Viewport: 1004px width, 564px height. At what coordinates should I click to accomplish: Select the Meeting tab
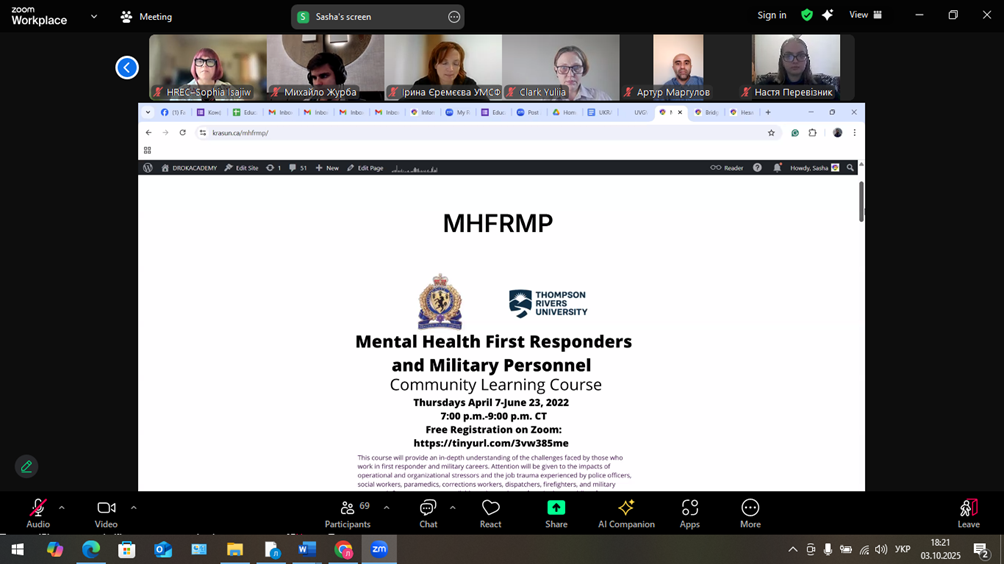click(x=146, y=16)
